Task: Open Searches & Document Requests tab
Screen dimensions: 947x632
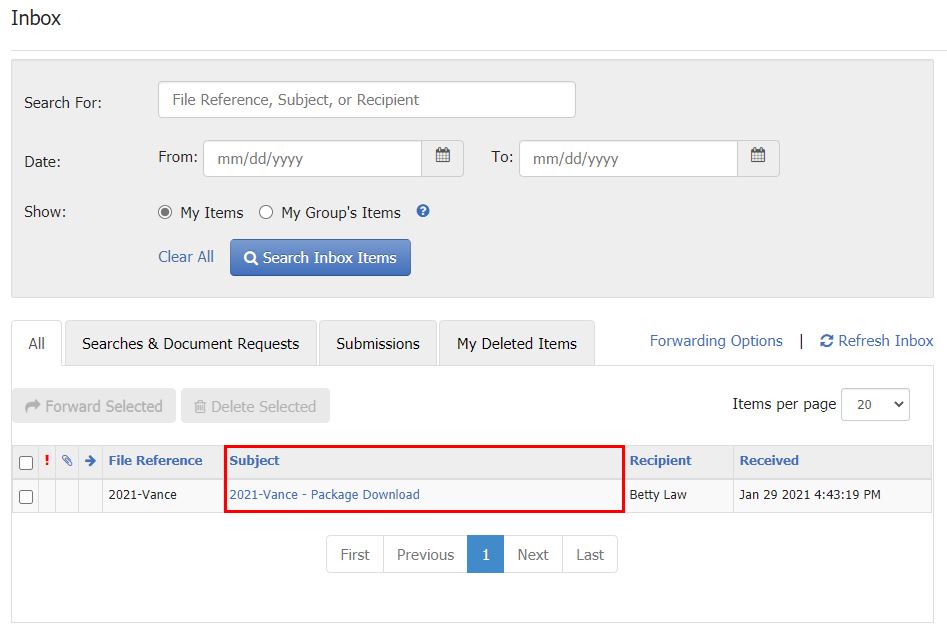Action: click(191, 343)
